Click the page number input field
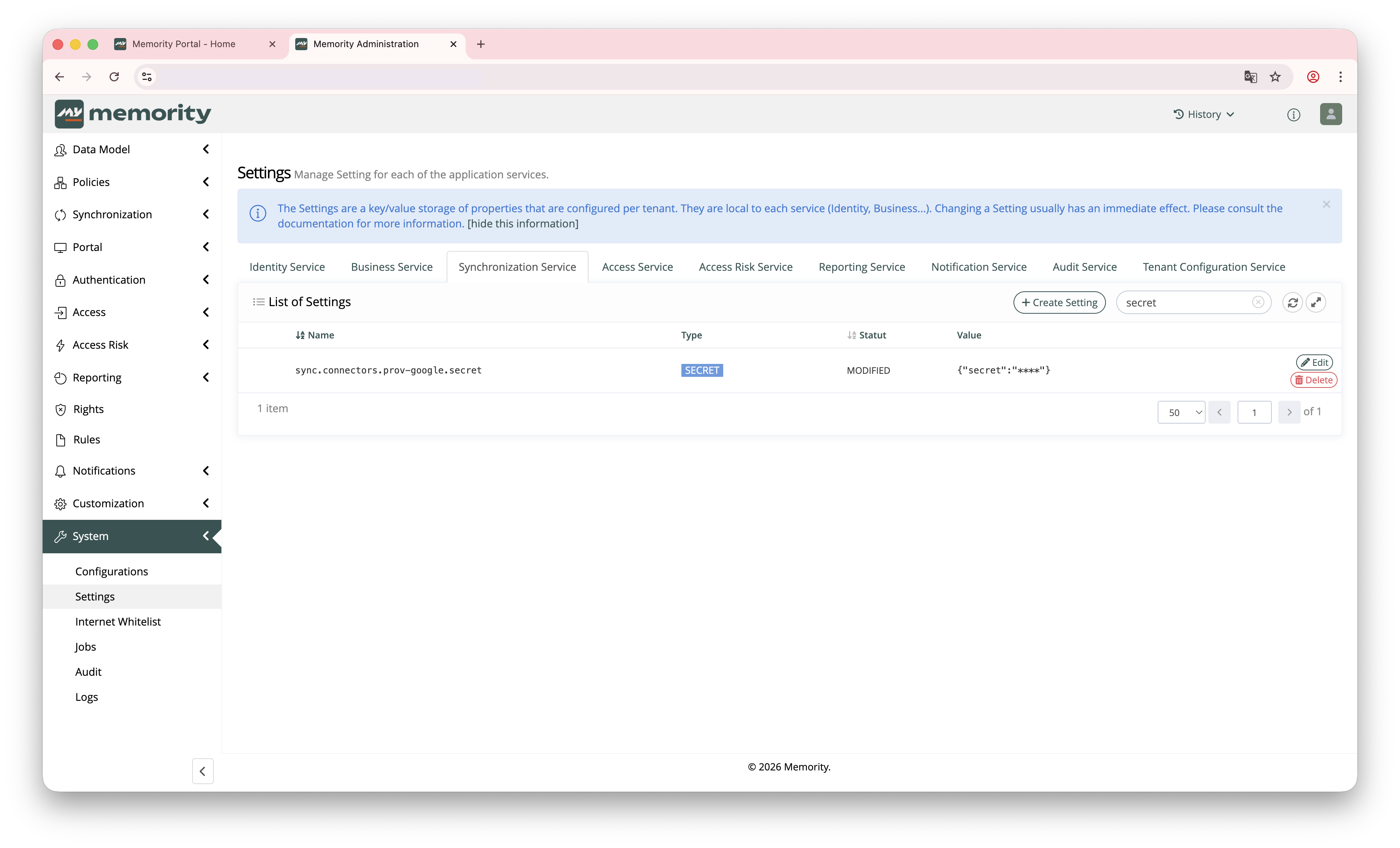 pyautogui.click(x=1254, y=412)
